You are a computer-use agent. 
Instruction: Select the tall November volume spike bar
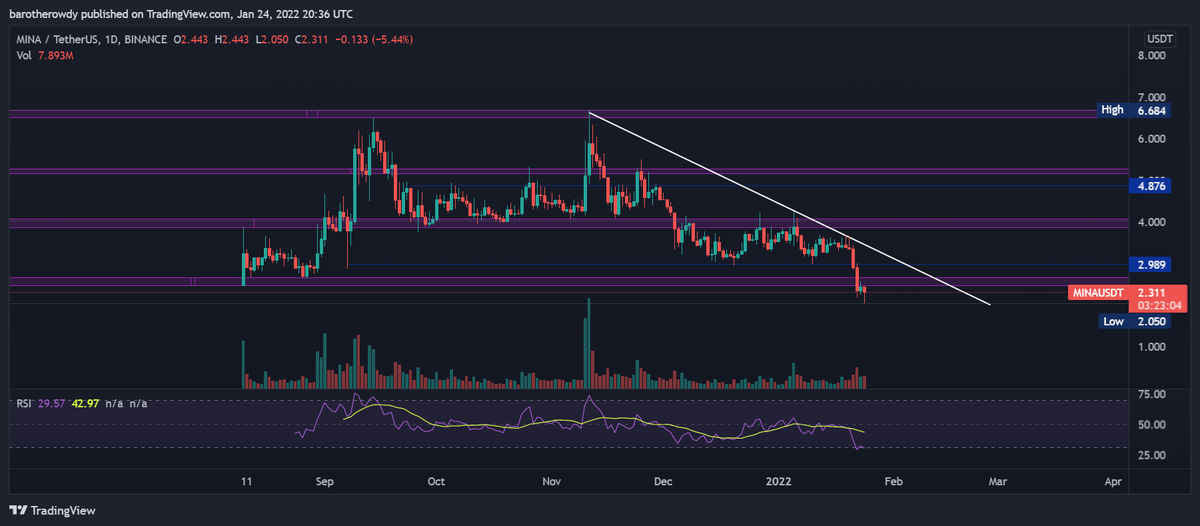[x=589, y=342]
